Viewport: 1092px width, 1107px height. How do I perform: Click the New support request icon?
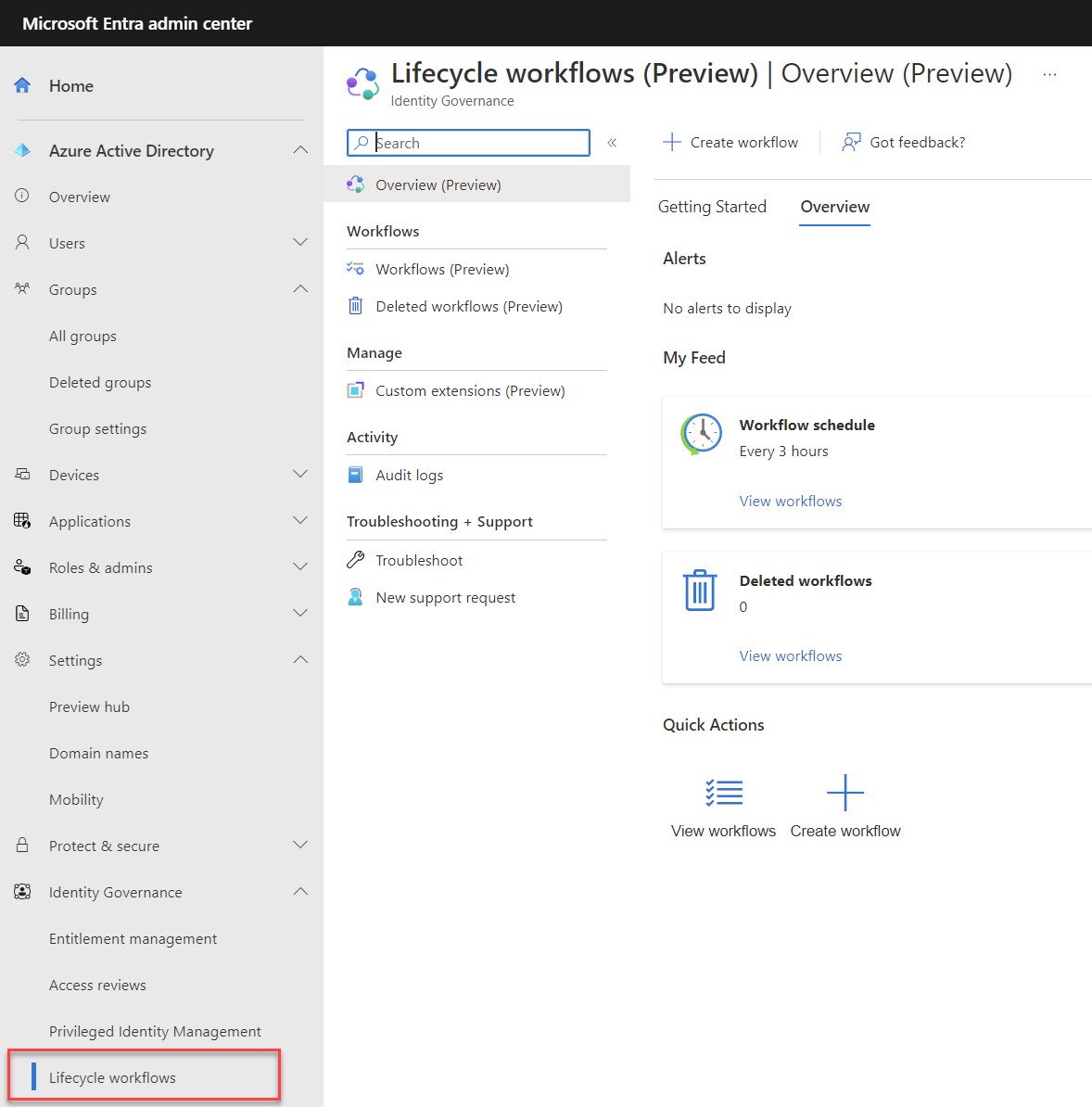pyautogui.click(x=355, y=596)
